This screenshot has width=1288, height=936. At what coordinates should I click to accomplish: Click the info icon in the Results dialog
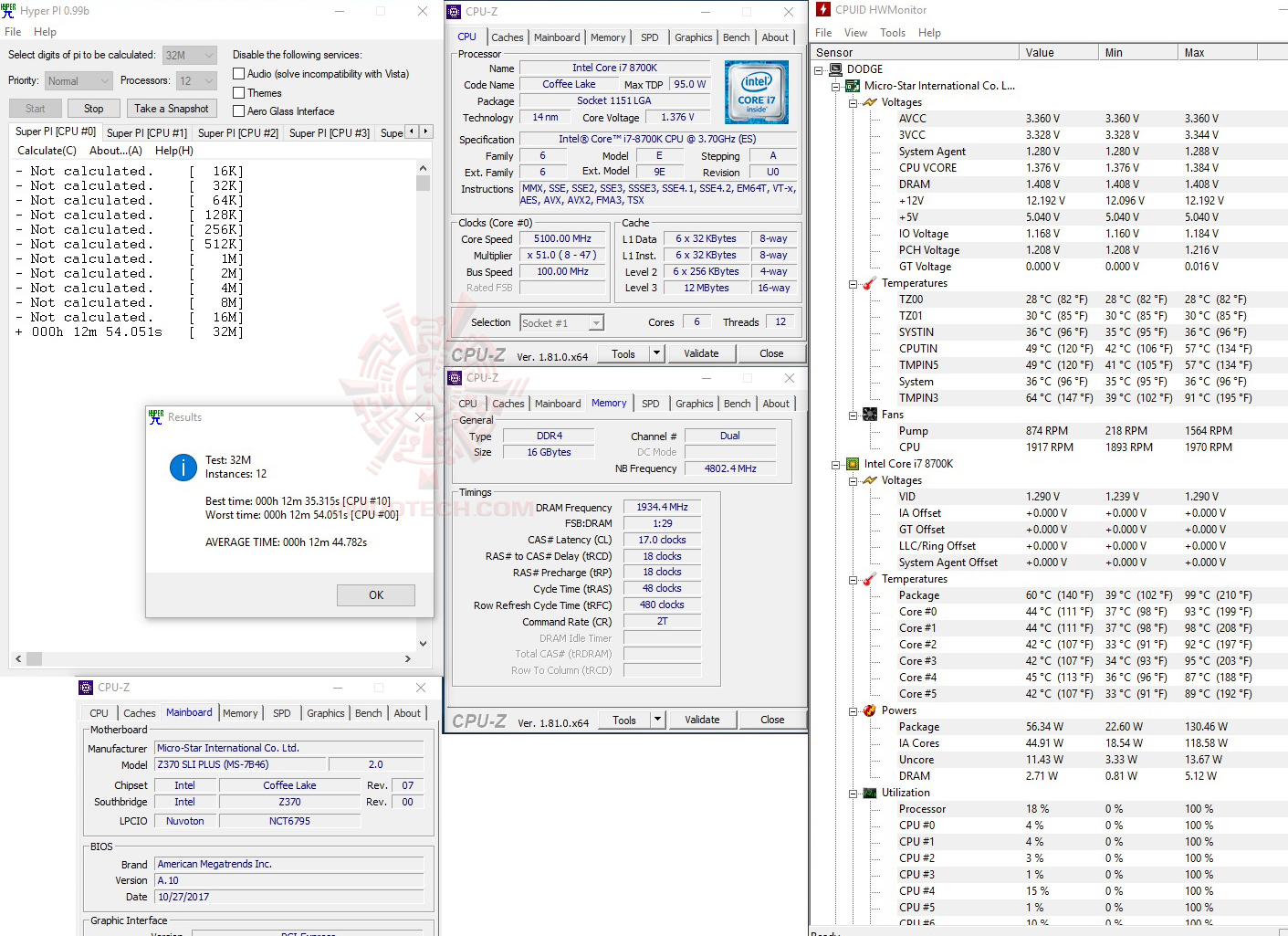[183, 467]
